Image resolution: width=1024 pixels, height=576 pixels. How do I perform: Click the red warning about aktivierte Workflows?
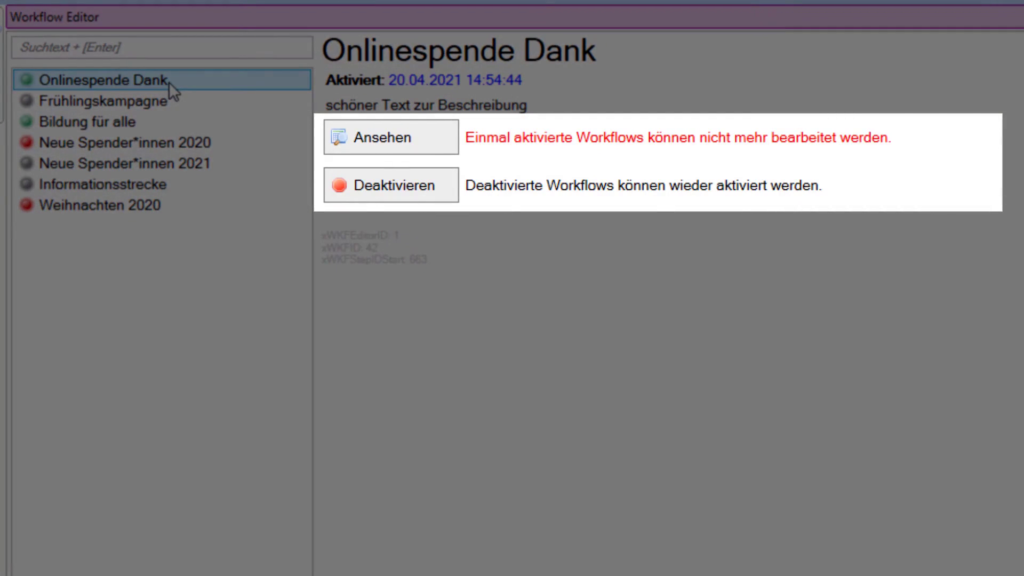(678, 137)
